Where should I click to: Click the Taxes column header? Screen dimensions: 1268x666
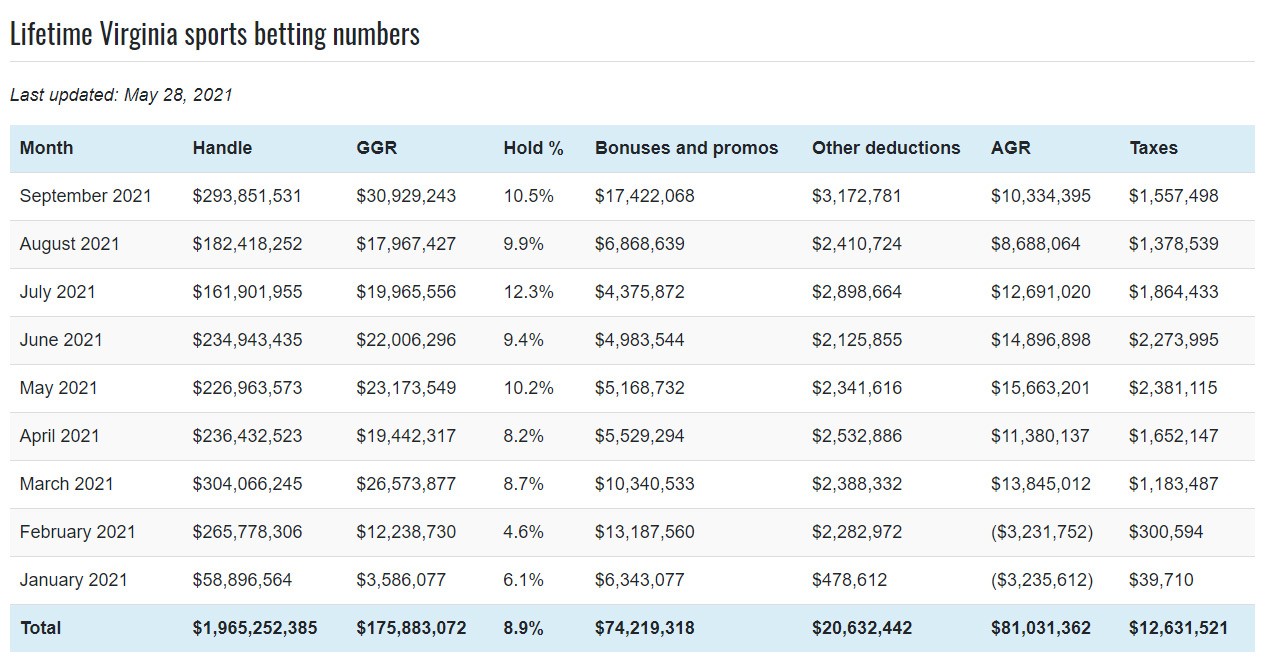(1153, 148)
